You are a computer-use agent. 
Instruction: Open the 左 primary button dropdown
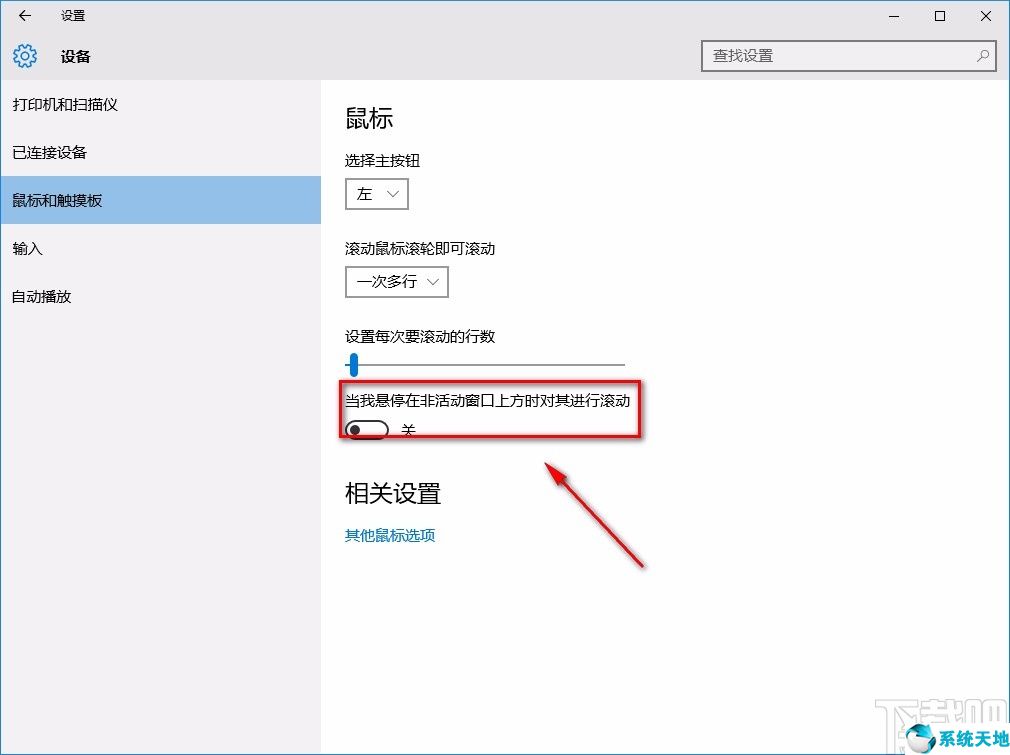[376, 194]
